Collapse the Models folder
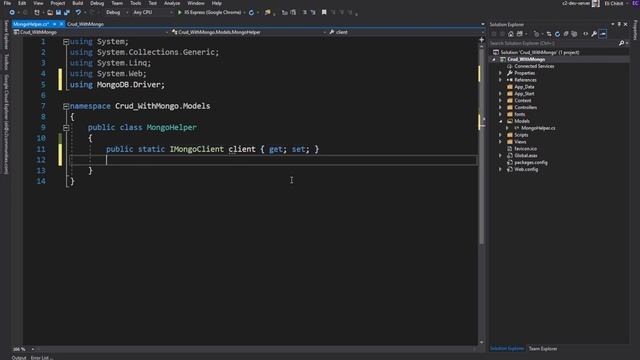 (x=500, y=122)
